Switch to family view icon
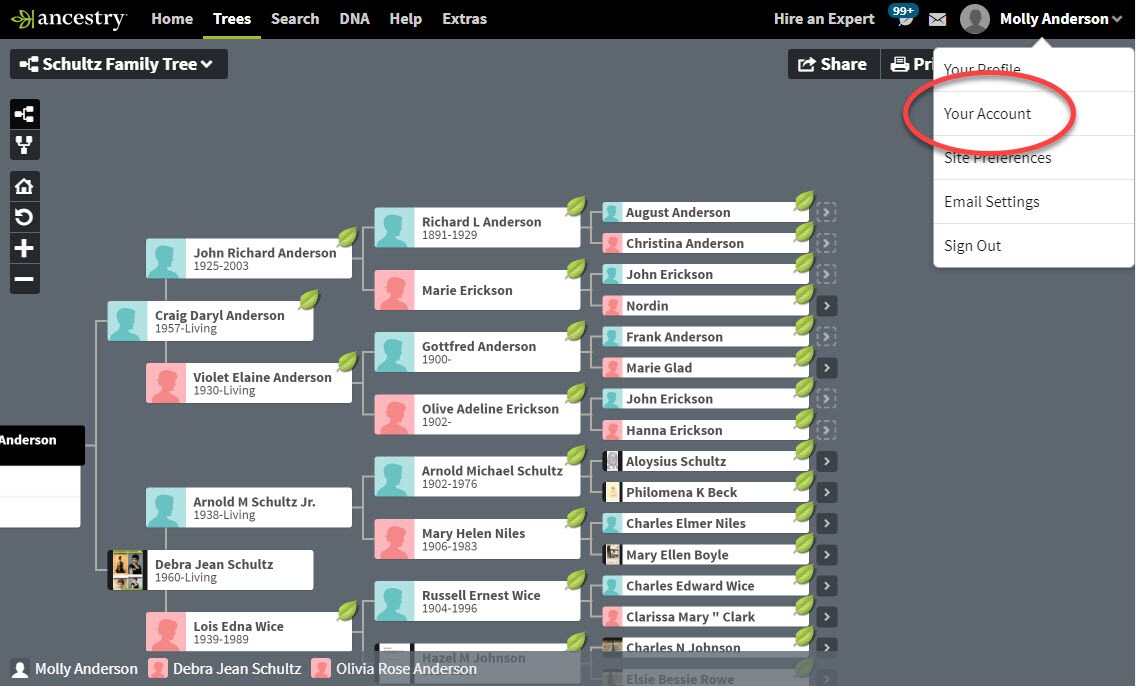Screen dimensions: 1136x686 pyautogui.click(x=25, y=145)
